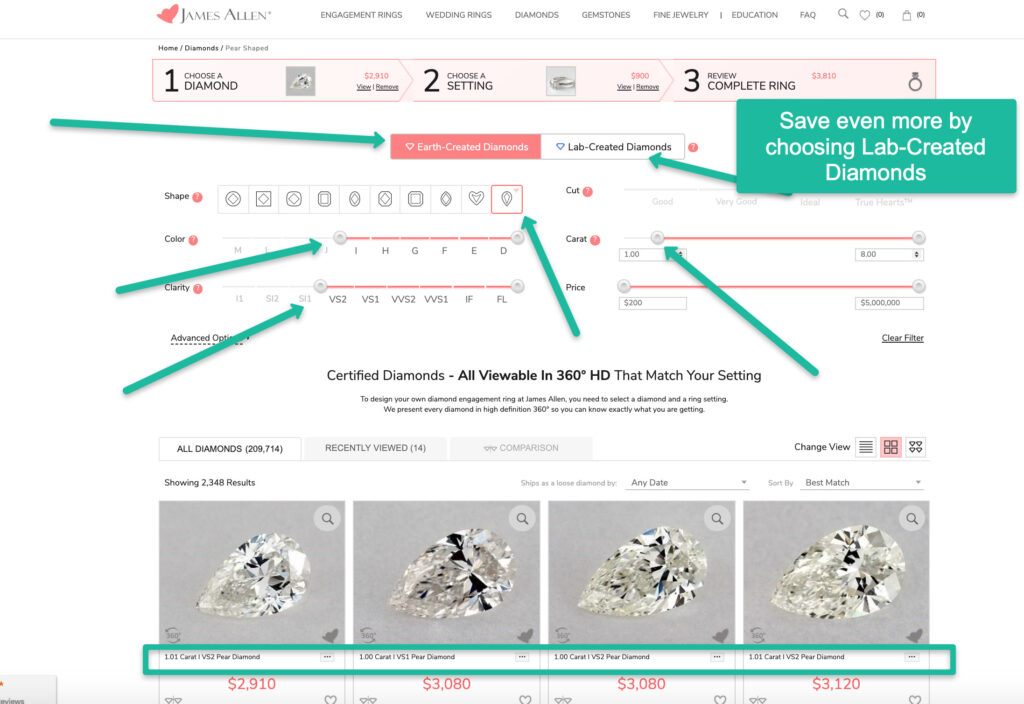Switch to Lab-Created Diamonds
Viewport: 1024px width, 704px height.
point(613,147)
